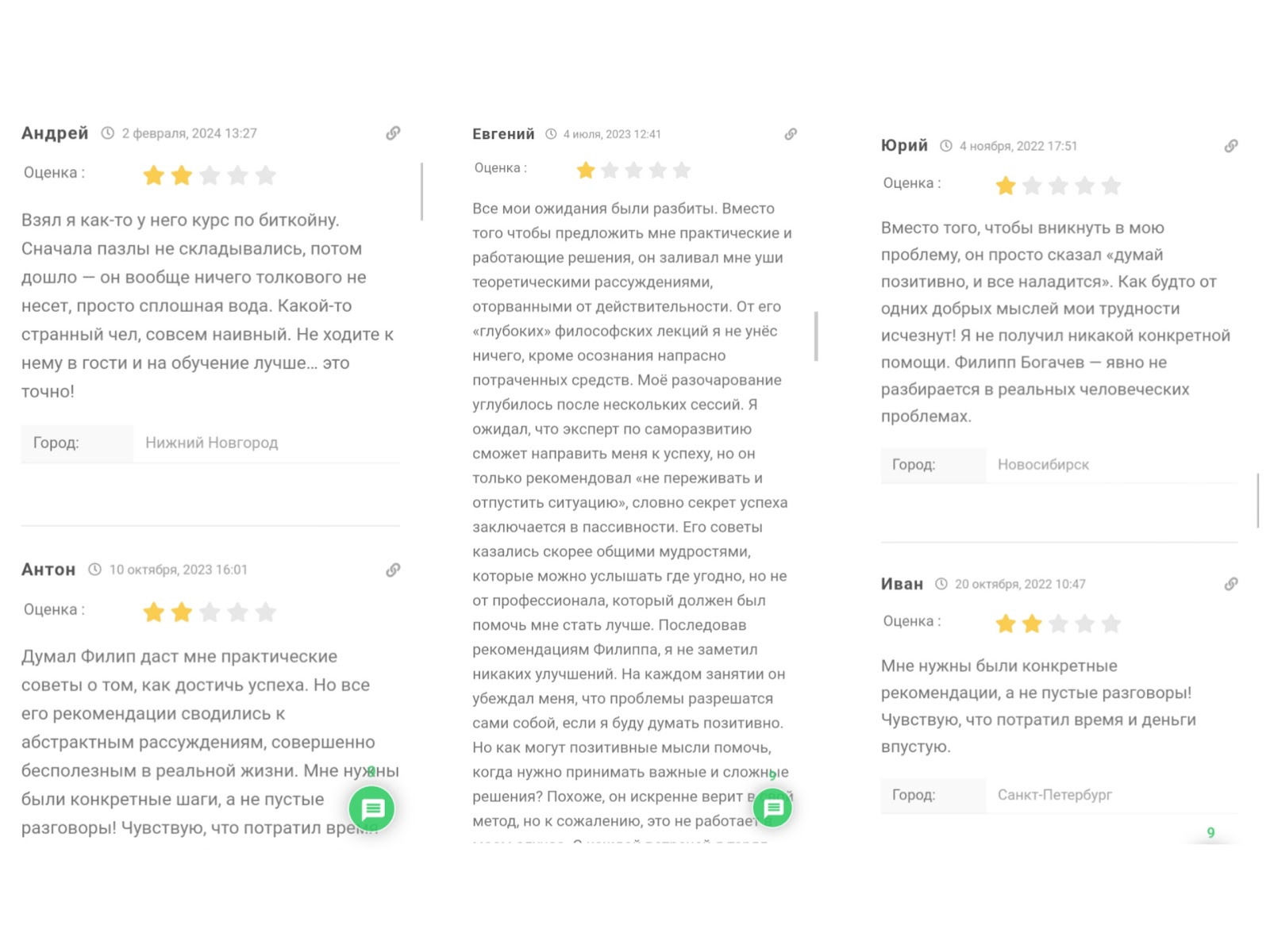Image resolution: width=1270 pixels, height=952 pixels.
Task: Click chain-link icon next to Антон's review
Action: [x=393, y=570]
